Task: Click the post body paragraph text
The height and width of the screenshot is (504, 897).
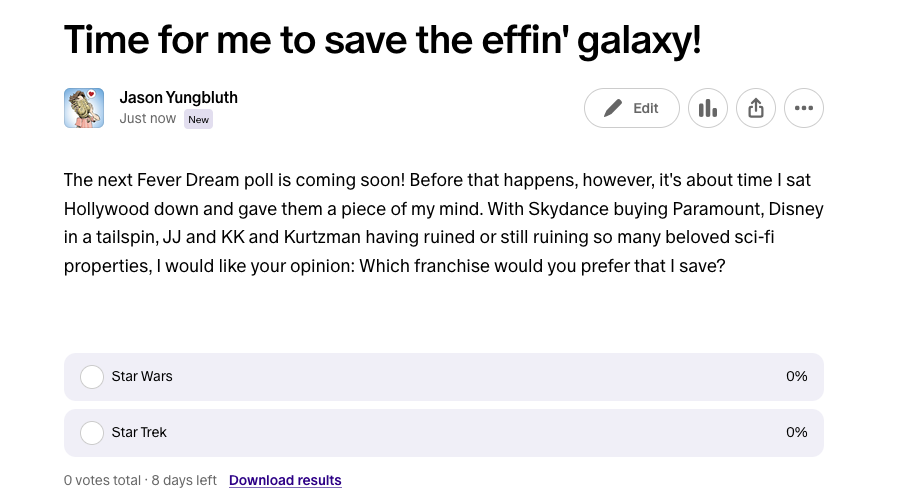Action: tap(443, 224)
